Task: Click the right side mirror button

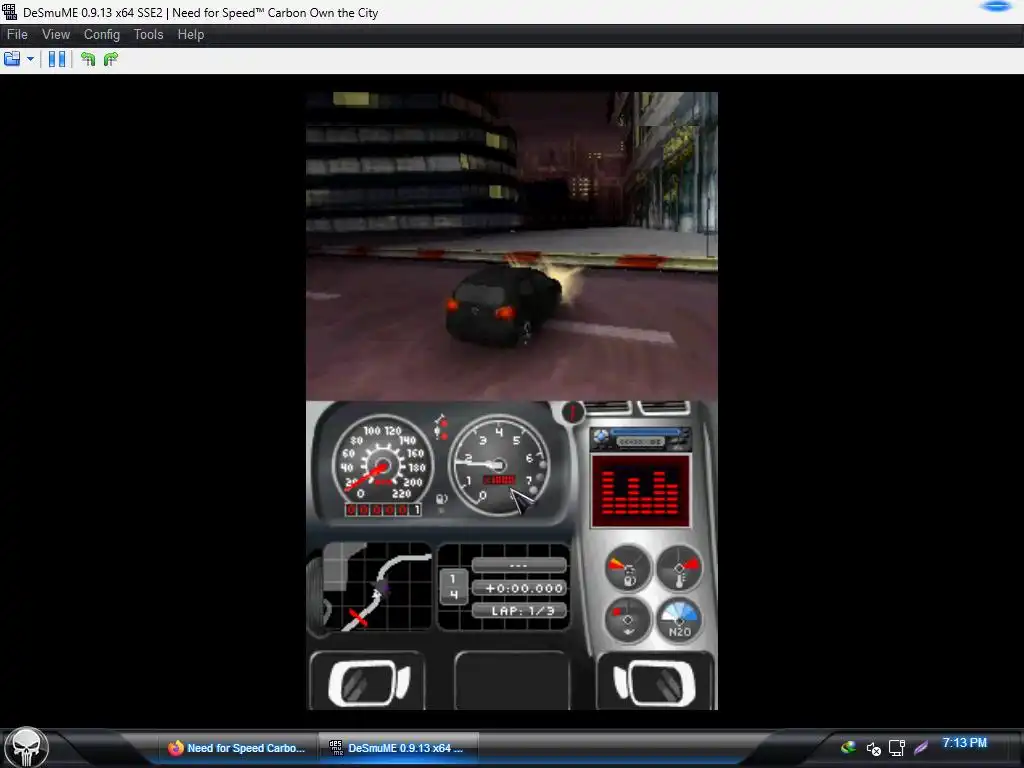Action: [x=655, y=681]
